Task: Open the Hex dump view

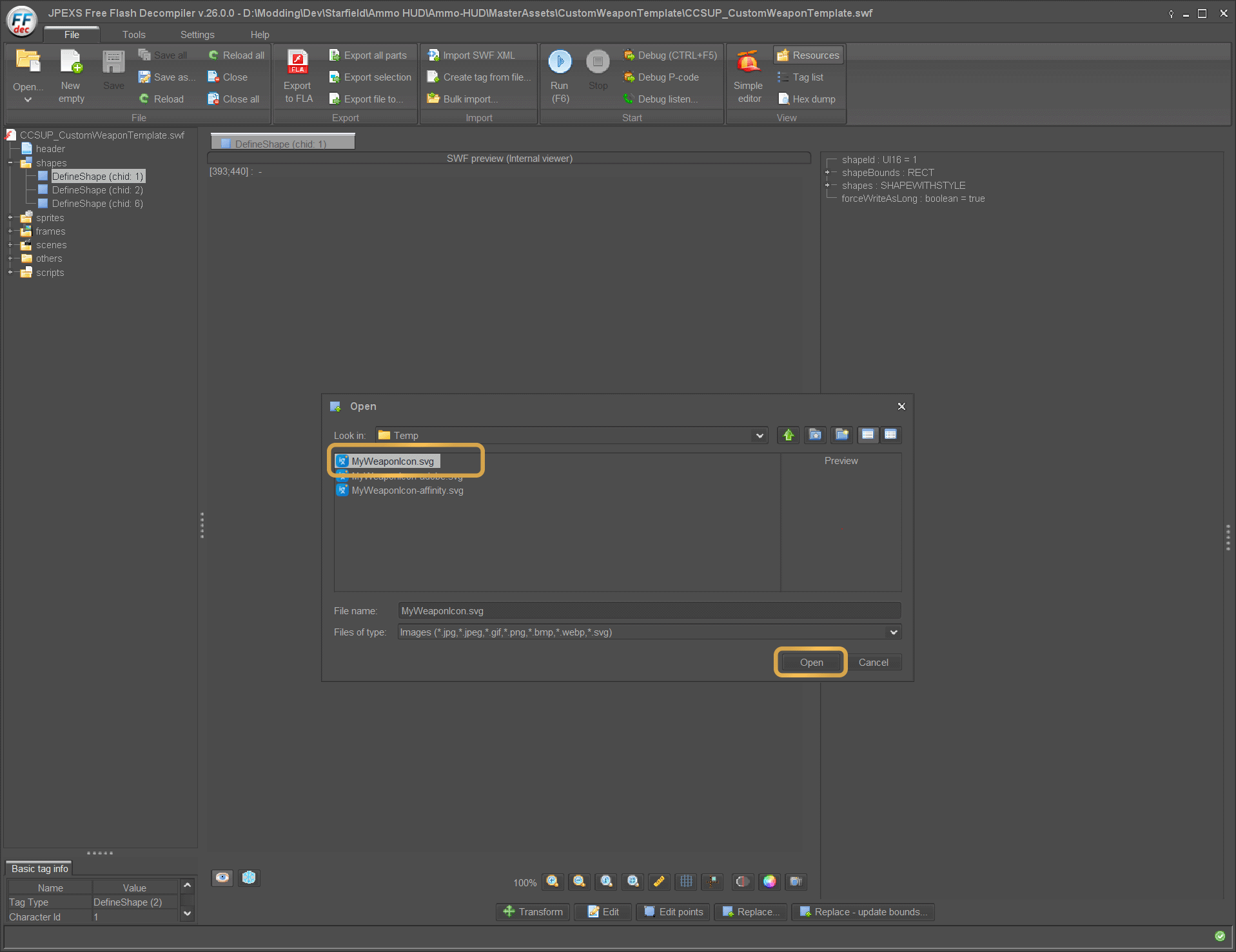Action: pos(807,99)
